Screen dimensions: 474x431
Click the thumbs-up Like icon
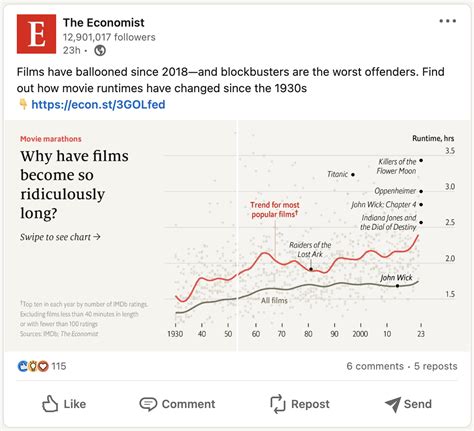point(50,404)
